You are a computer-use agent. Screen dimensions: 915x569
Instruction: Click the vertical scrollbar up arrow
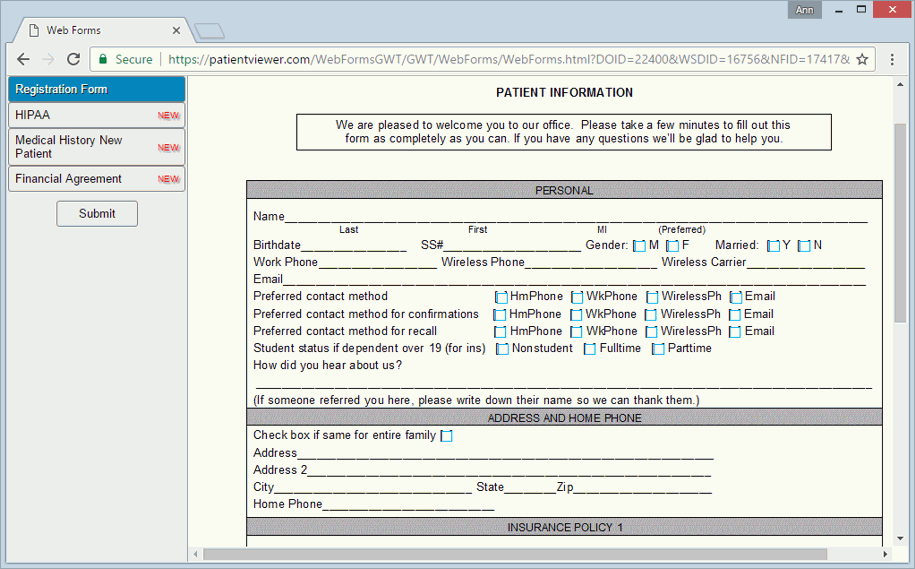(x=900, y=85)
